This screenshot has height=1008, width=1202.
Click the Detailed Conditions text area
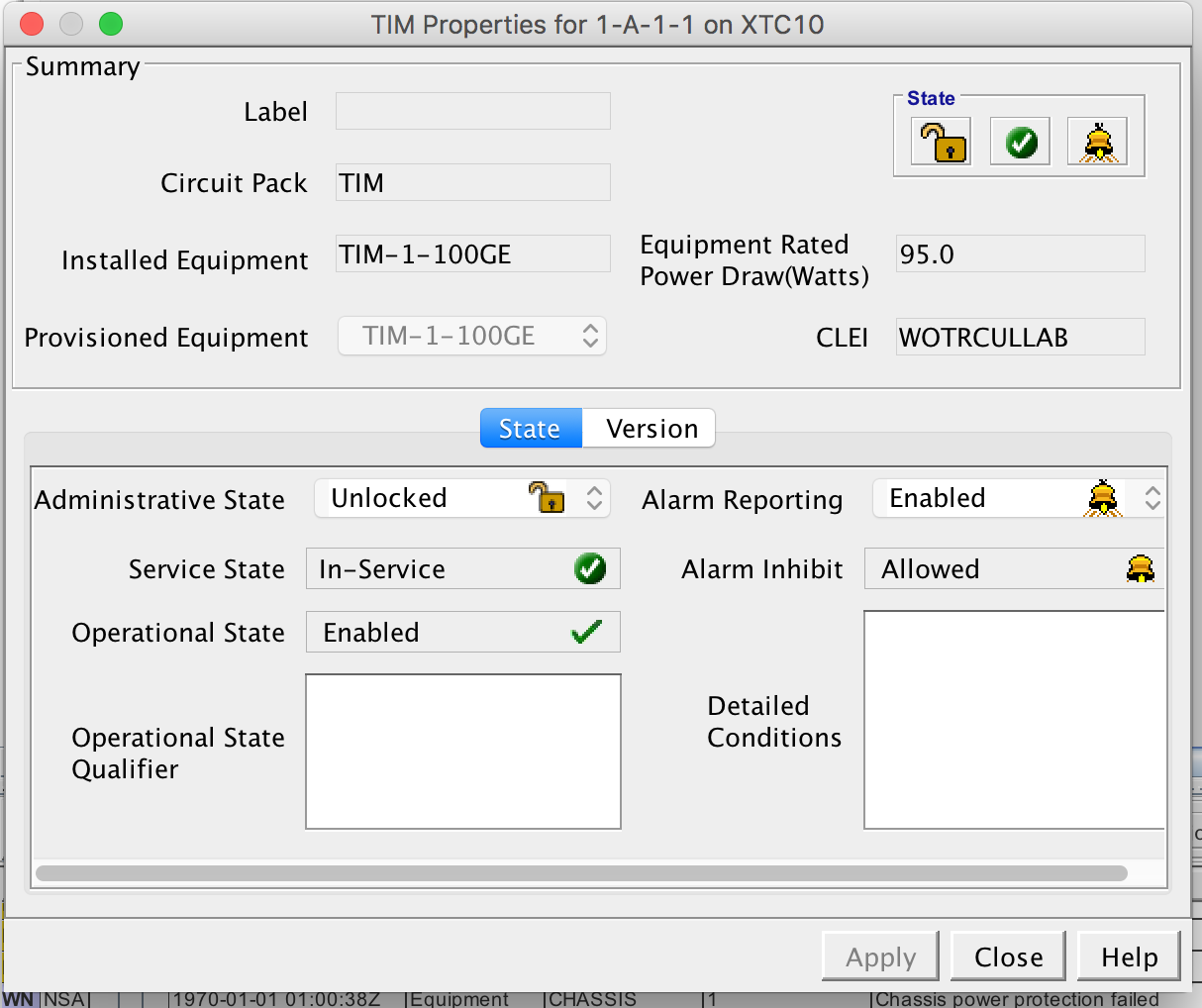[x=1013, y=720]
